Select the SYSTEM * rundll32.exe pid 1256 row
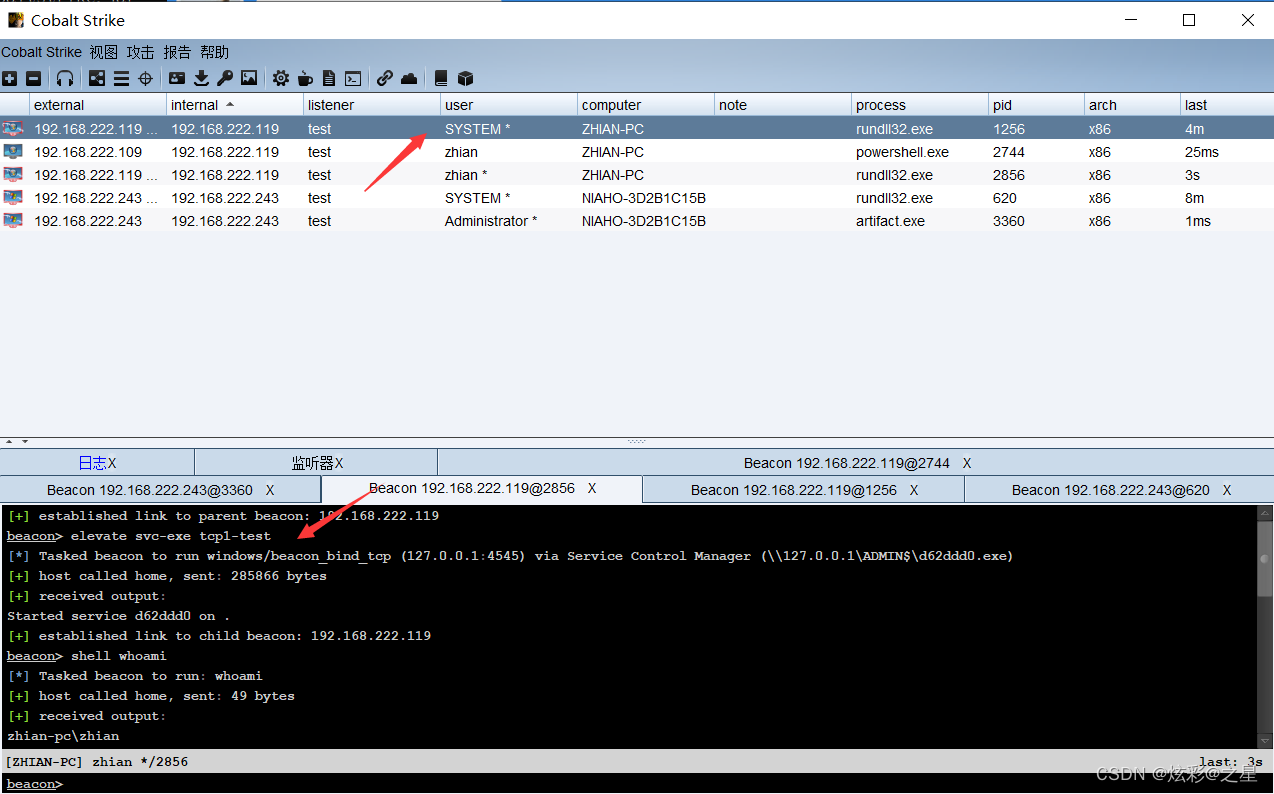Viewport: 1274px width, 794px height. click(637, 129)
